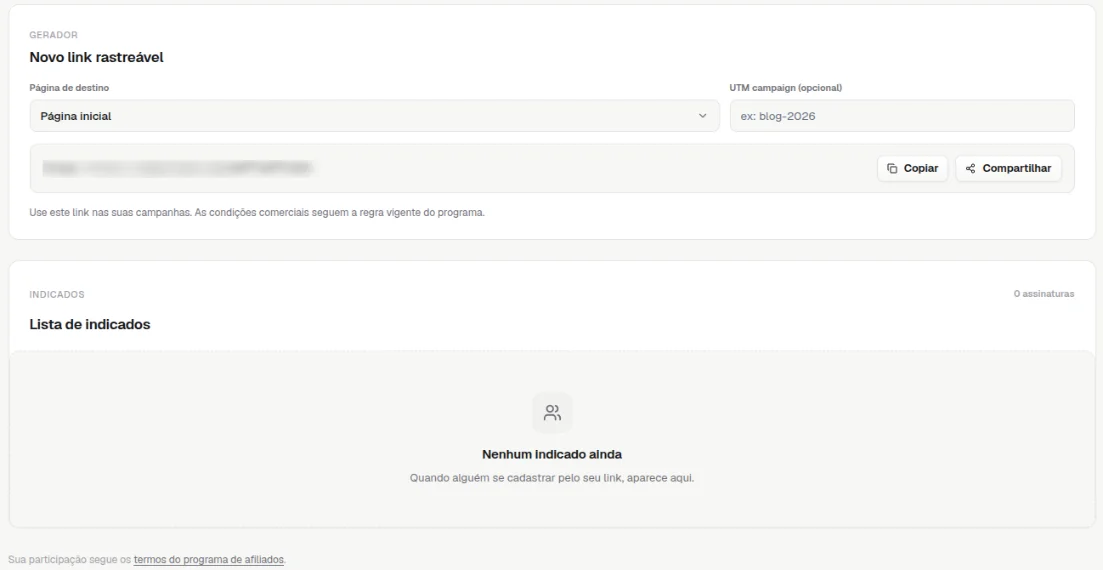The image size is (1103, 570).
Task: Click the GERADOR section label
Action: (x=53, y=34)
